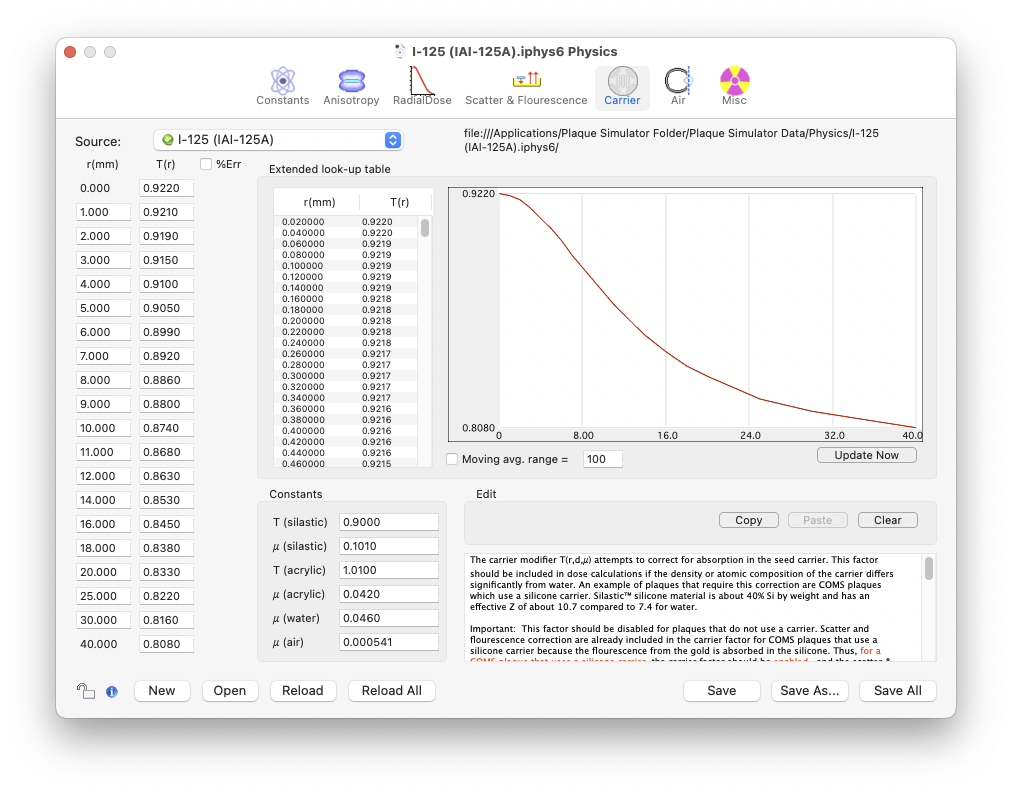Open the Constants physics pane

pyautogui.click(x=282, y=86)
